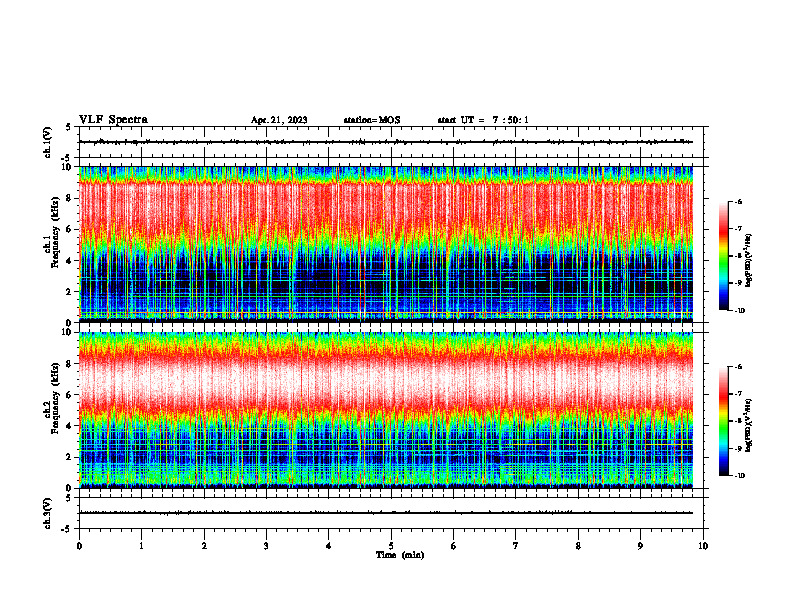Viewport: 792px width, 612px height.
Task: Click the "-10" label on ch.2 color bar
Action: pos(740,476)
